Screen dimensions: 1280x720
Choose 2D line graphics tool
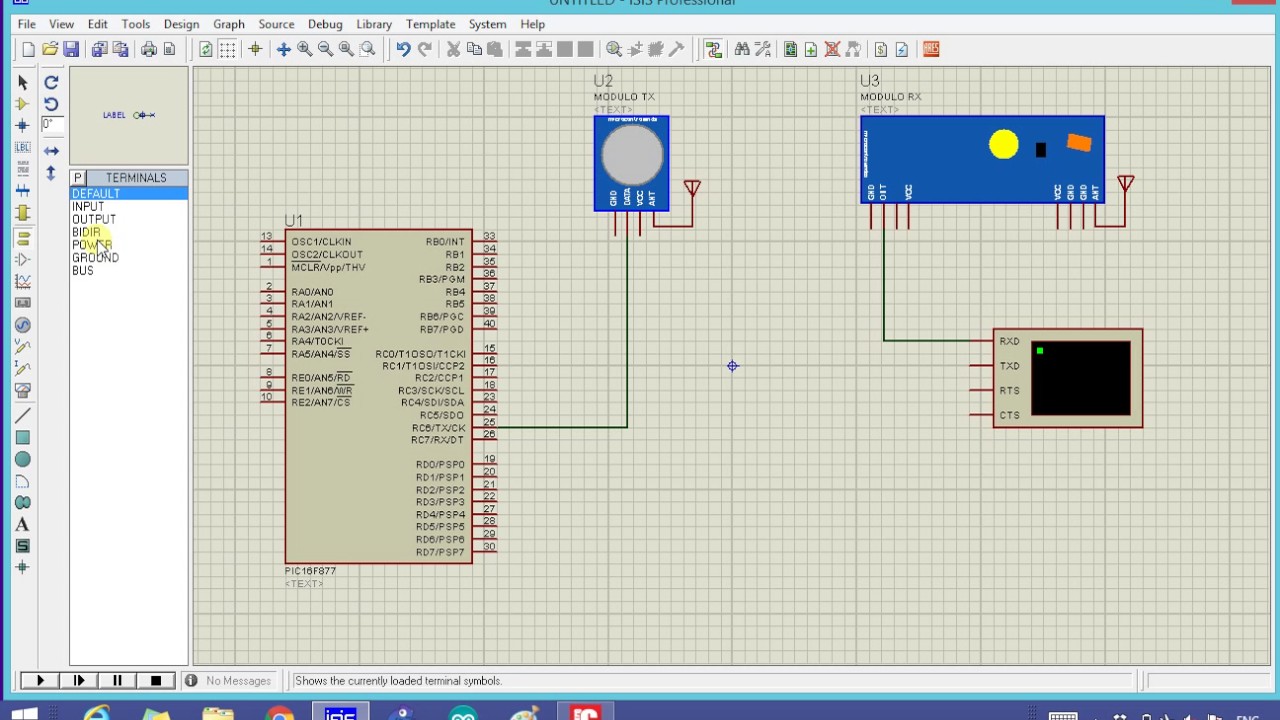22,415
